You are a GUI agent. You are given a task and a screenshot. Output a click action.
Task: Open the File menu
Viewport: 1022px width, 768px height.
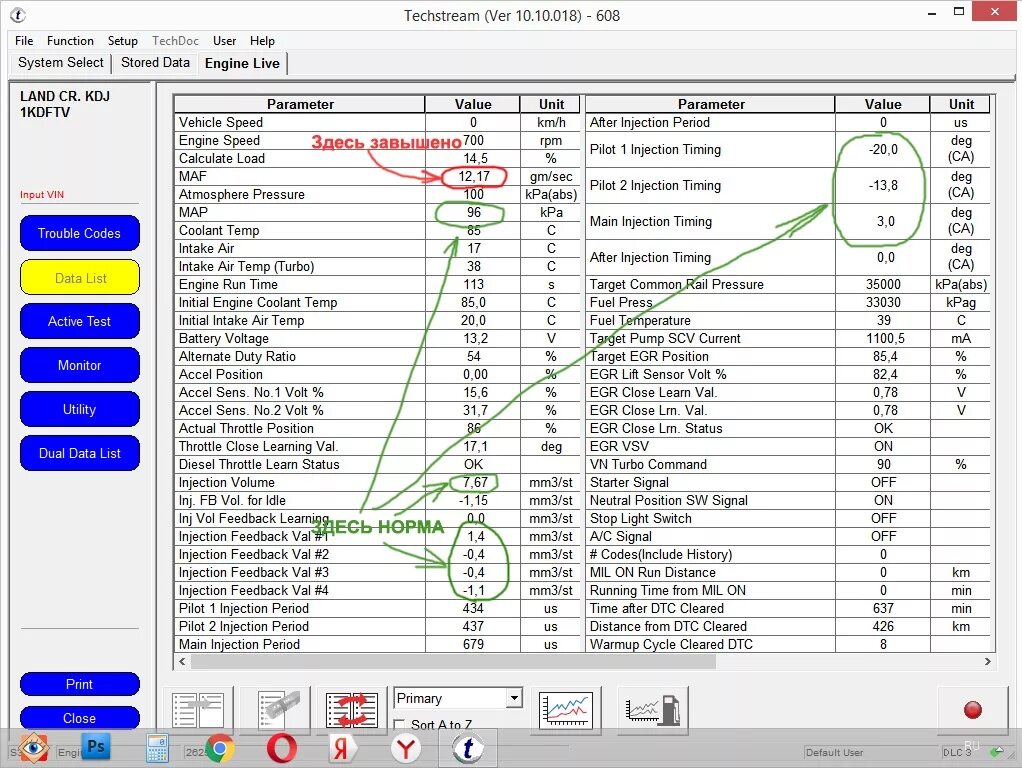(24, 40)
